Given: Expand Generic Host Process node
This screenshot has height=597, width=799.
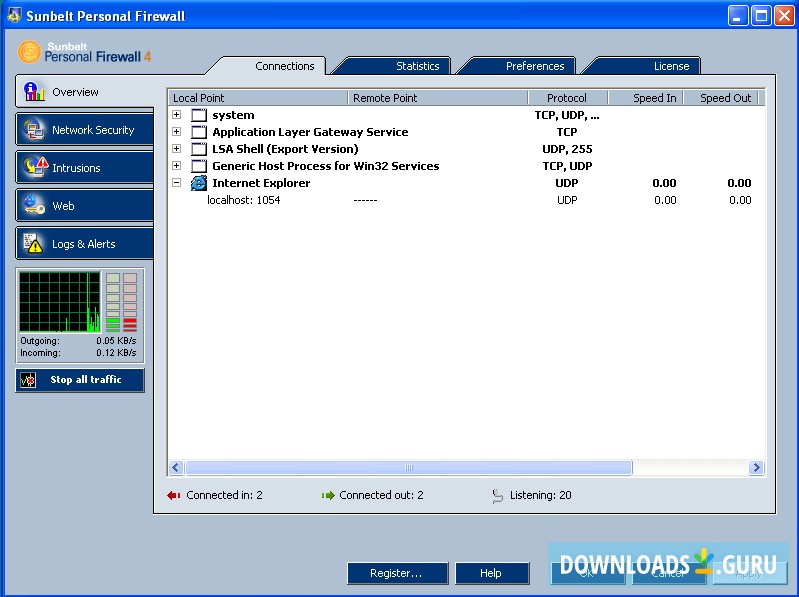Looking at the screenshot, I should (176, 165).
